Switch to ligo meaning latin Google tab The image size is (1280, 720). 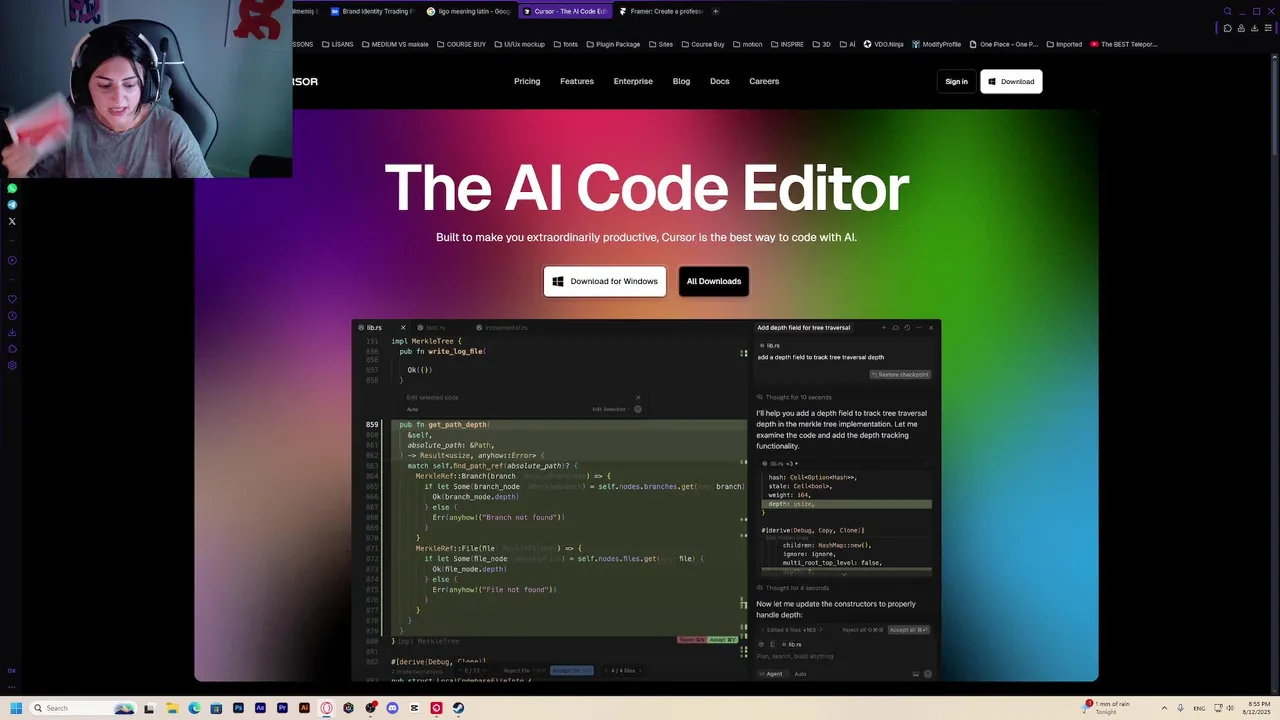point(468,11)
